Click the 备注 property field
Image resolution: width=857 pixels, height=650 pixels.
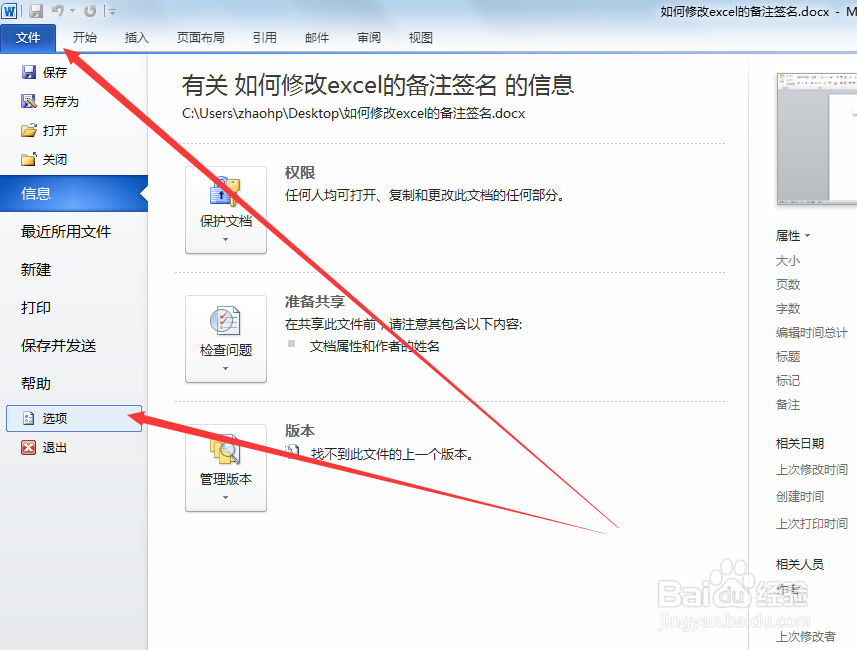788,405
